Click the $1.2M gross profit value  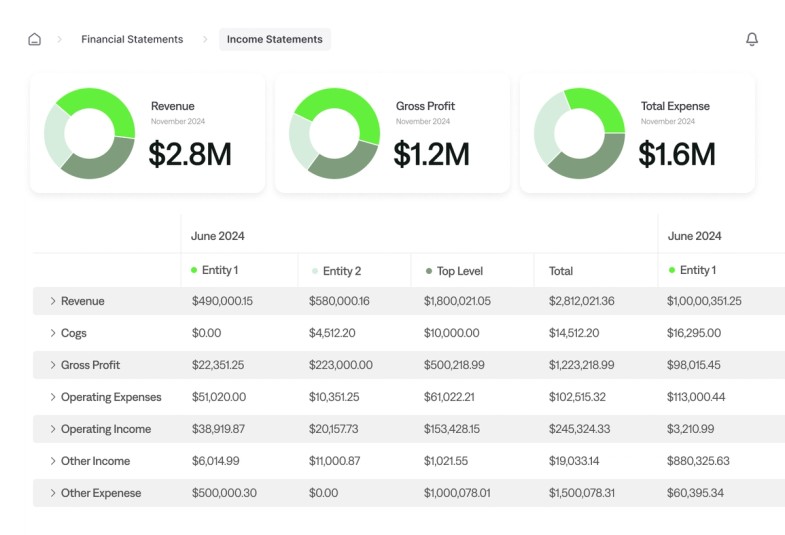(x=431, y=154)
